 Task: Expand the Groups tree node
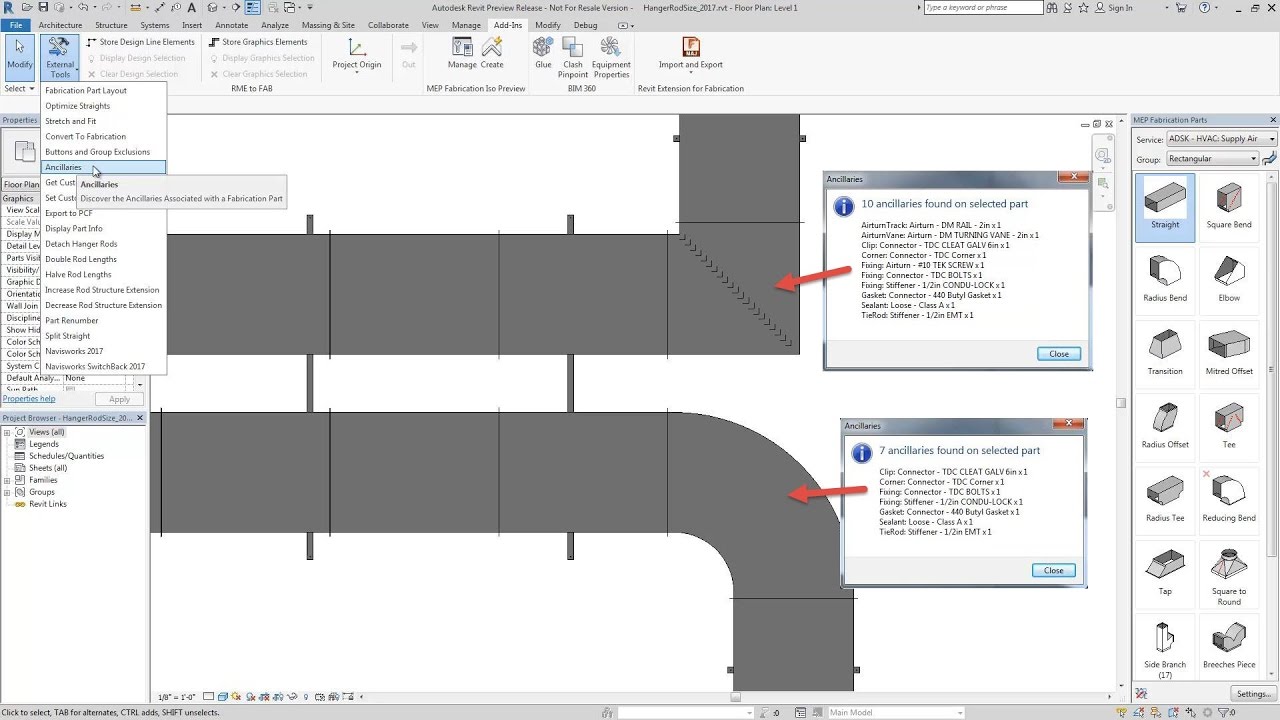click(7, 492)
